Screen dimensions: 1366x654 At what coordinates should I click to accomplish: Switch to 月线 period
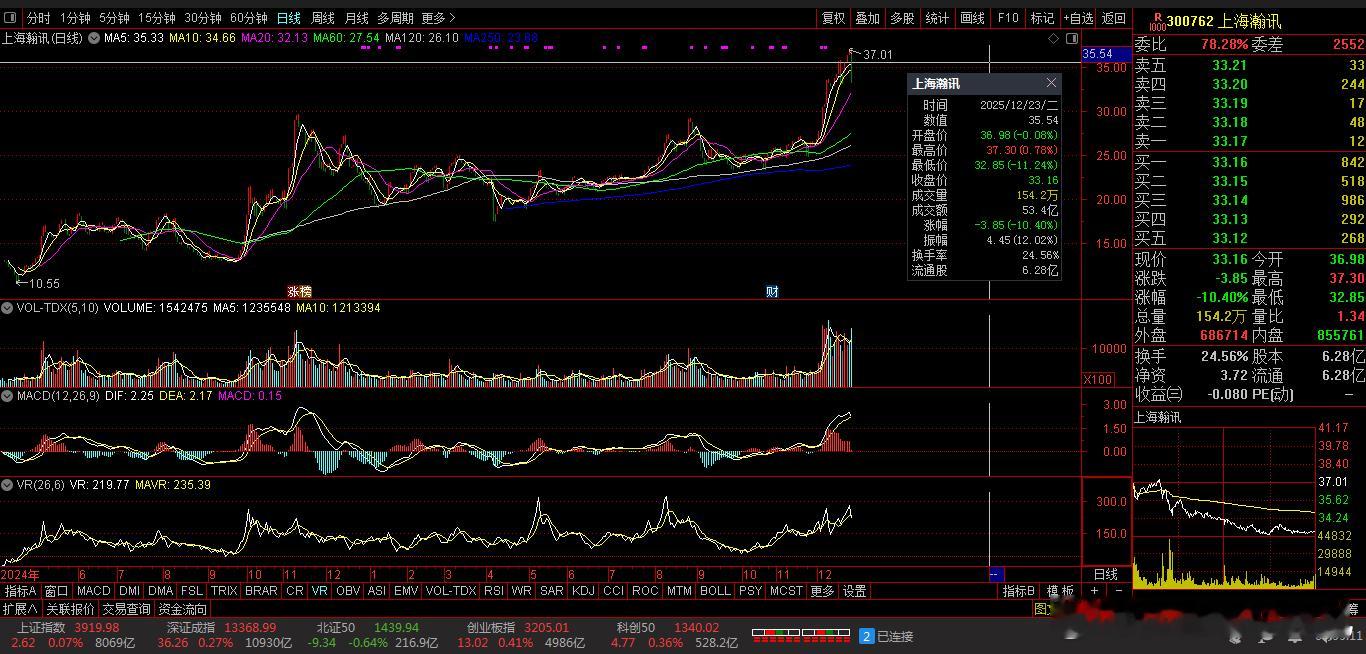(x=357, y=18)
